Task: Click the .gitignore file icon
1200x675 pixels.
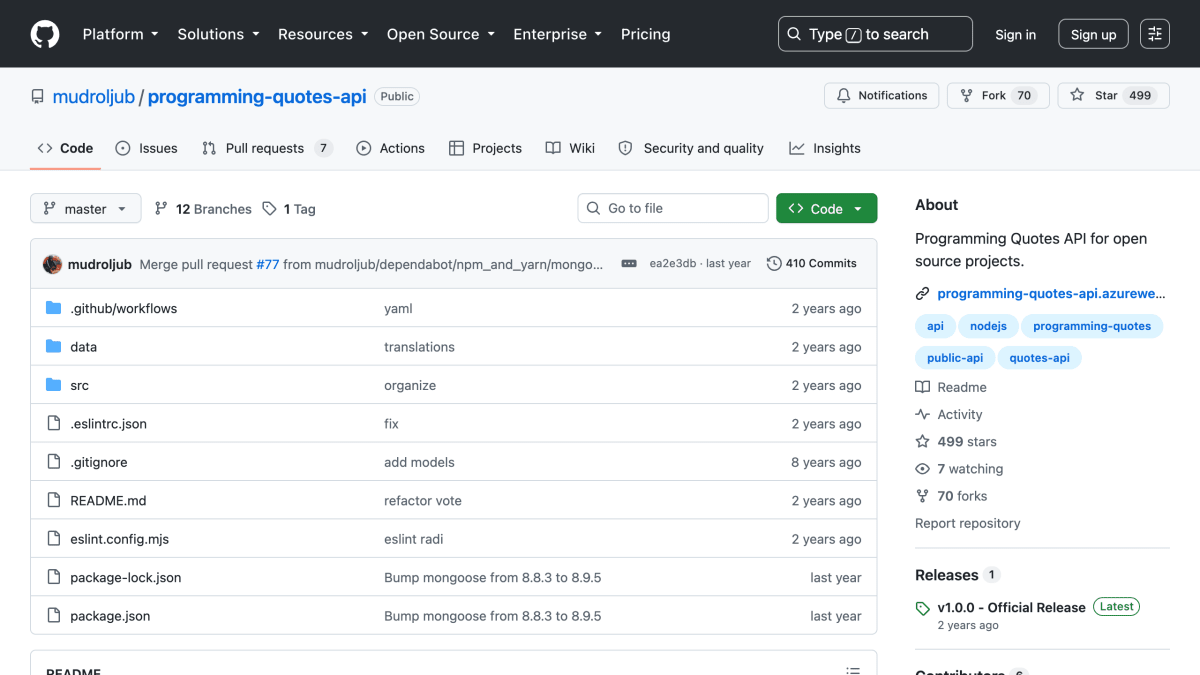Action: (54, 462)
